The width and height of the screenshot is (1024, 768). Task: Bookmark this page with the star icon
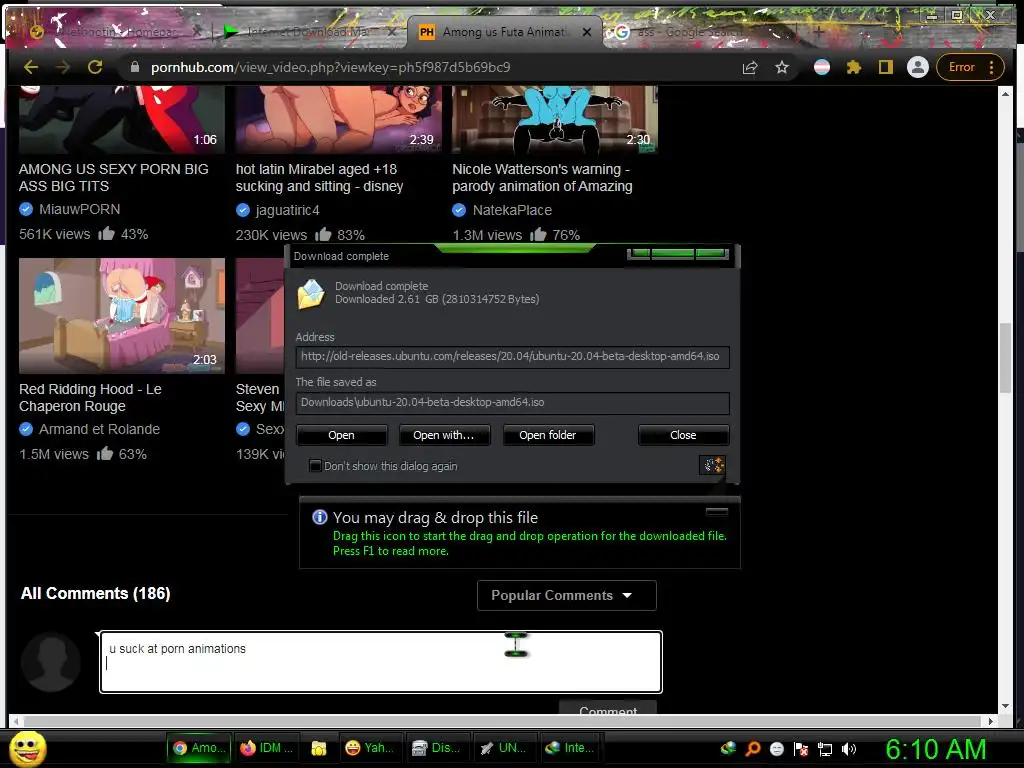(x=782, y=67)
